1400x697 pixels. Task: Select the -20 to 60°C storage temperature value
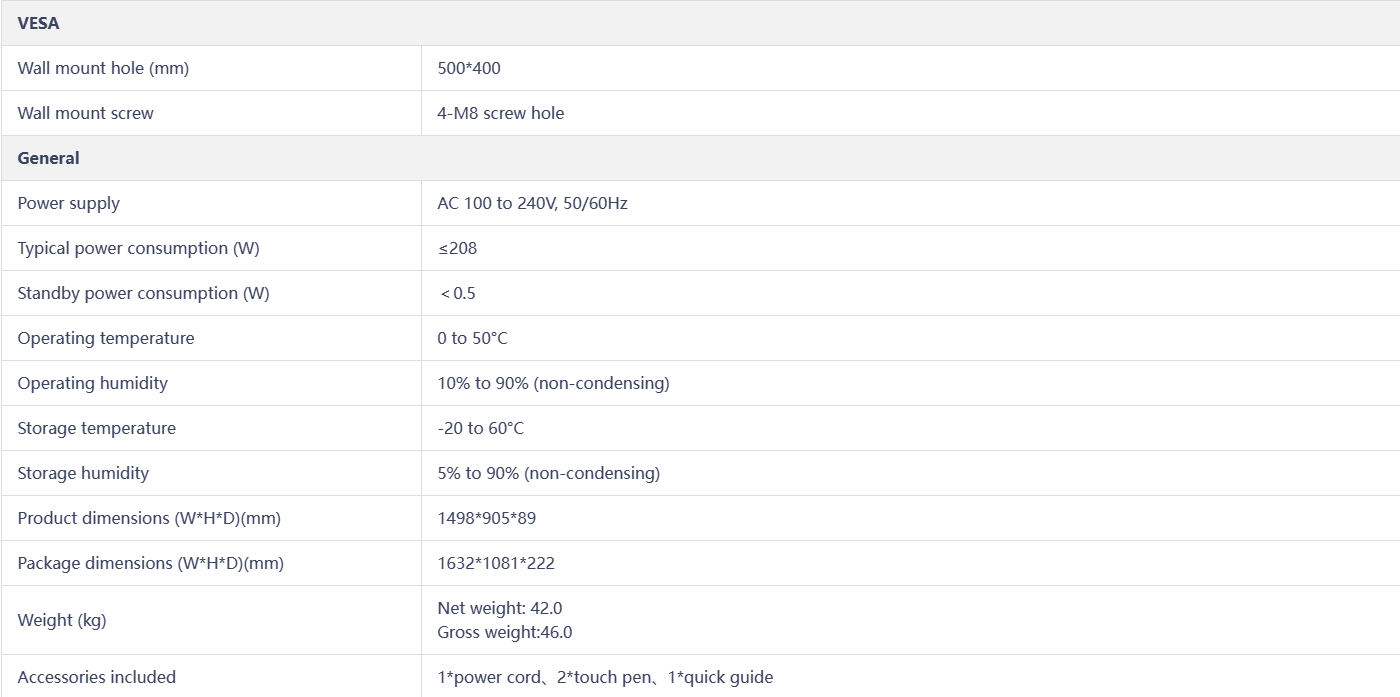click(x=480, y=428)
